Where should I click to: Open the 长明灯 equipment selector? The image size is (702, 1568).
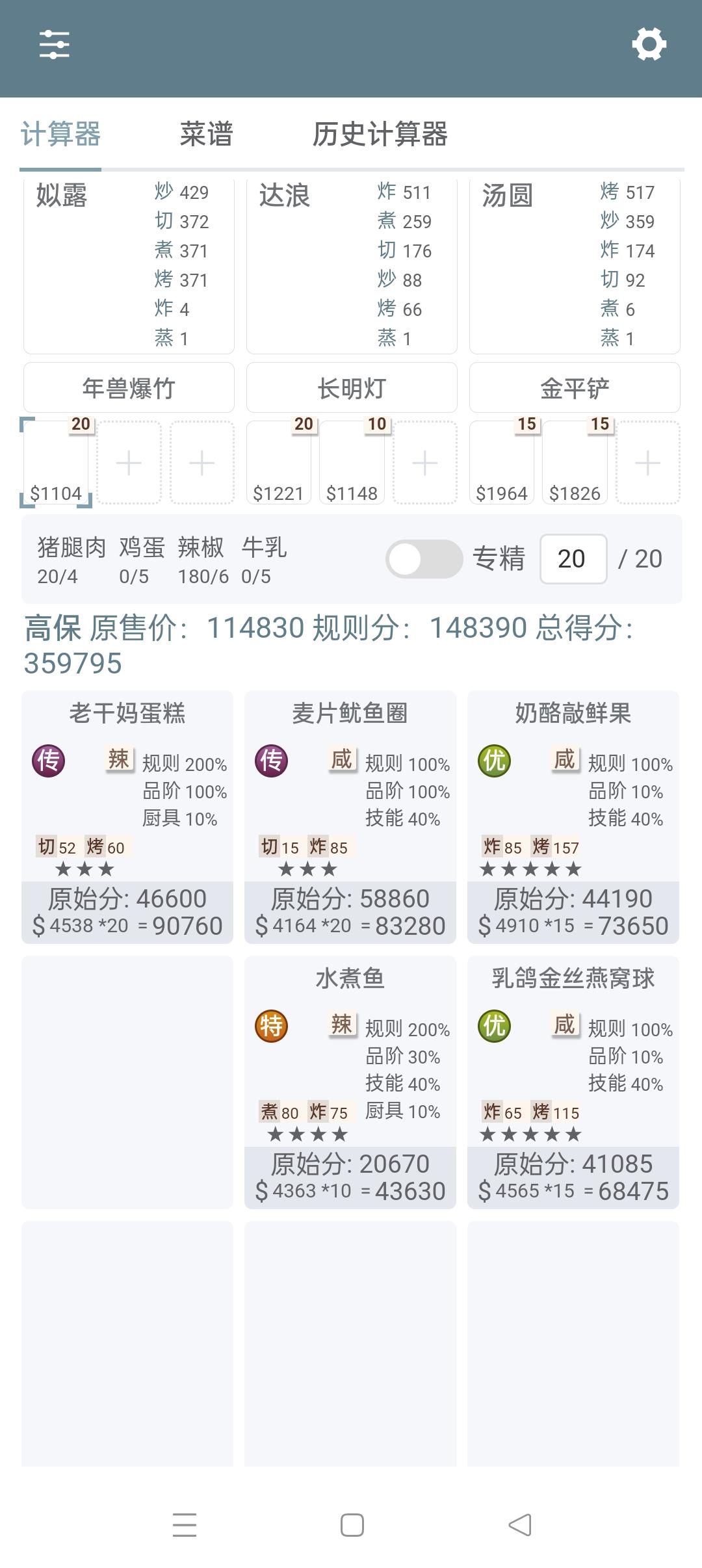click(x=352, y=388)
